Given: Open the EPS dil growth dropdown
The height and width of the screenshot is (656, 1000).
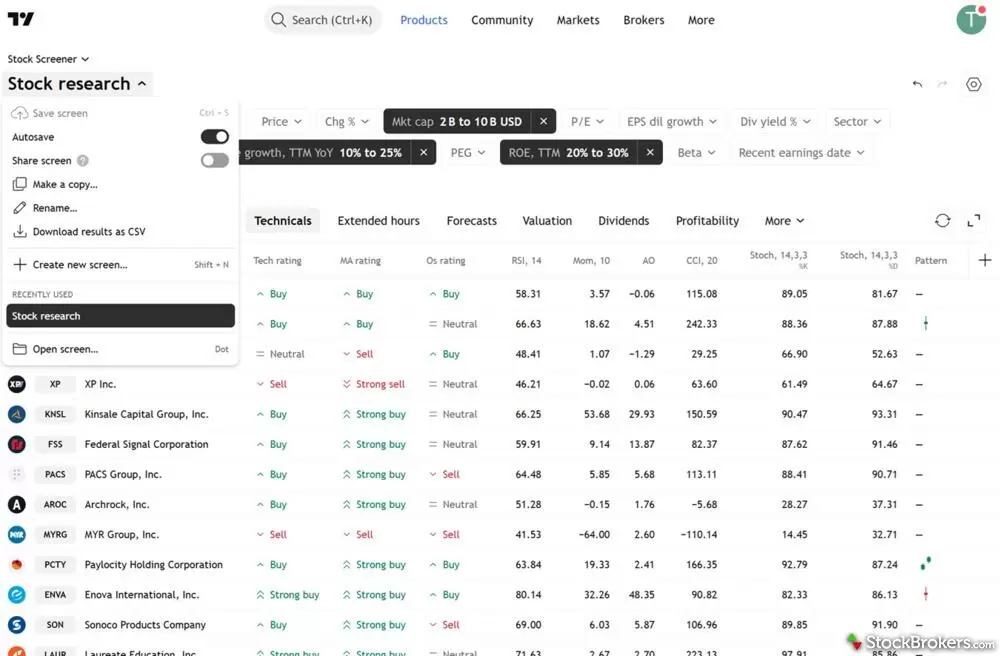Looking at the screenshot, I should 672,121.
